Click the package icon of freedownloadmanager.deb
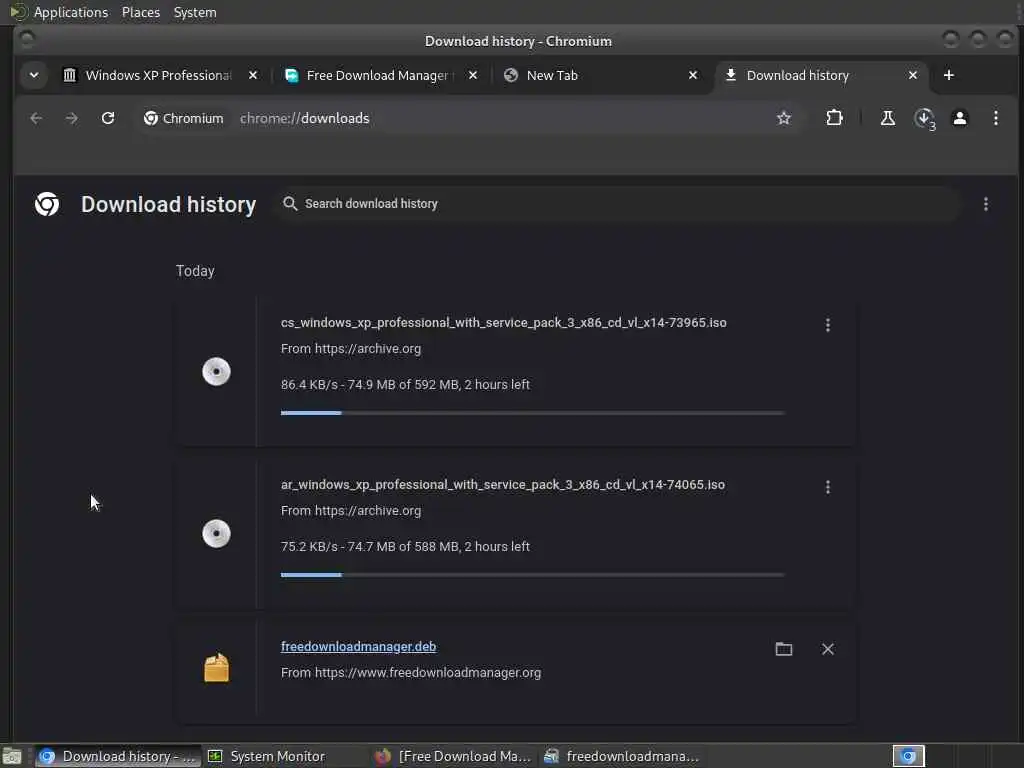The width and height of the screenshot is (1024, 768). (216, 667)
